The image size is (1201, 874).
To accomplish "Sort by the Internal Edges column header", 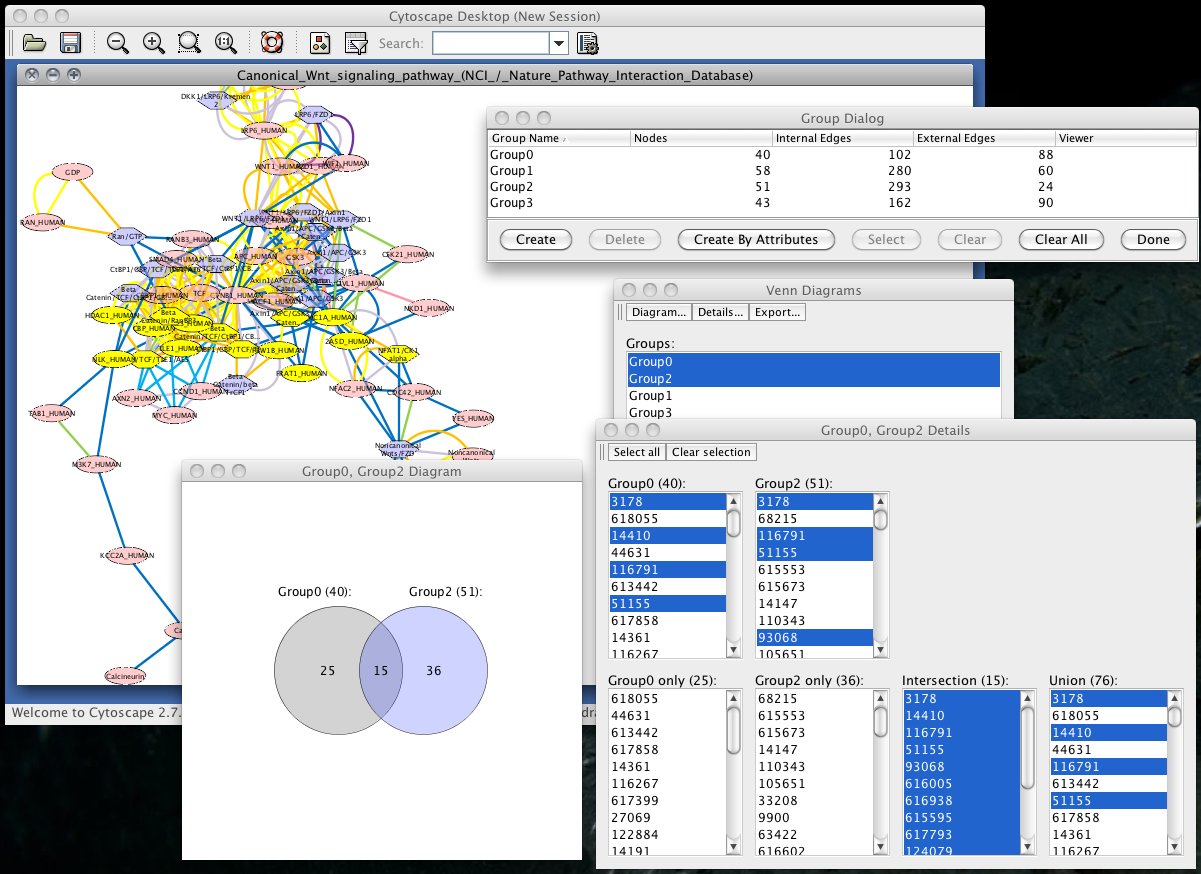I will point(843,138).
